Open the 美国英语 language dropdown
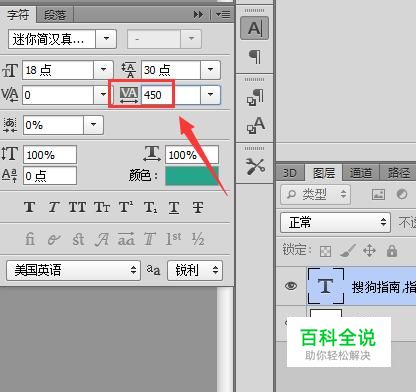This screenshot has width=416, height=392. pos(73,270)
